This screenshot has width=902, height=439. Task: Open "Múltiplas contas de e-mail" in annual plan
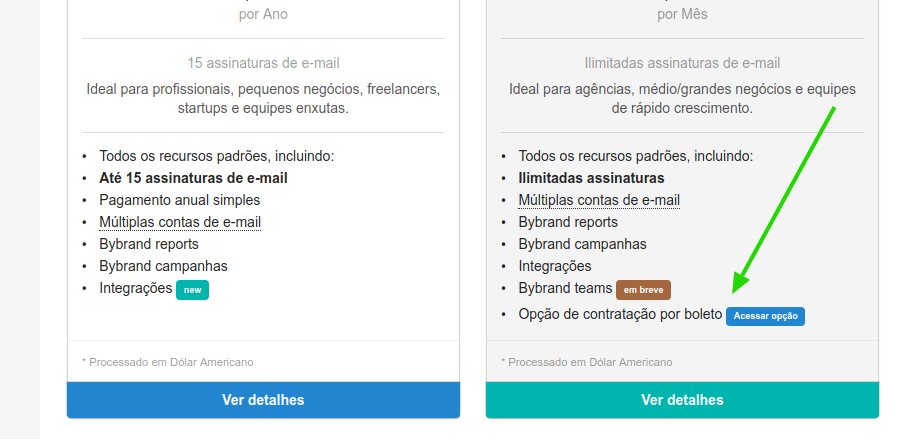click(180, 222)
